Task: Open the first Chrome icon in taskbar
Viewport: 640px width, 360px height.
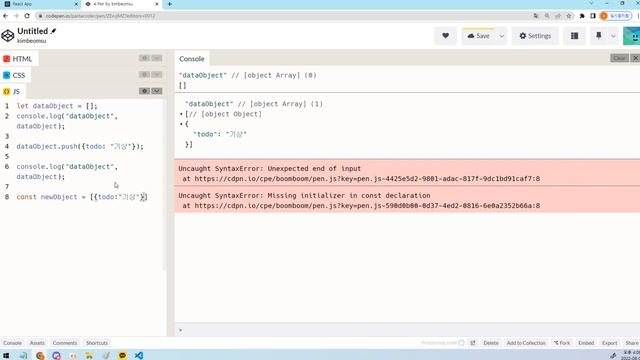Action: (x=40, y=356)
